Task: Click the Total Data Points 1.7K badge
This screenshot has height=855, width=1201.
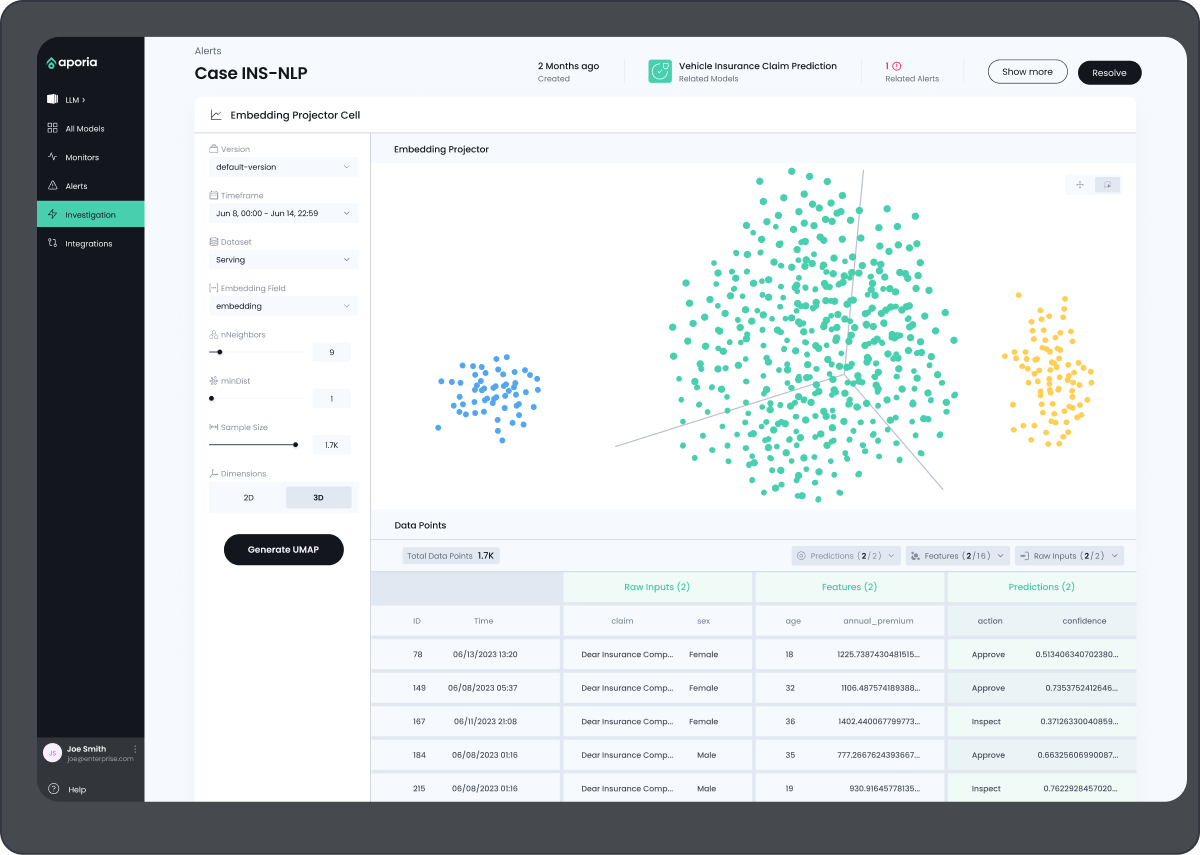Action: point(451,556)
